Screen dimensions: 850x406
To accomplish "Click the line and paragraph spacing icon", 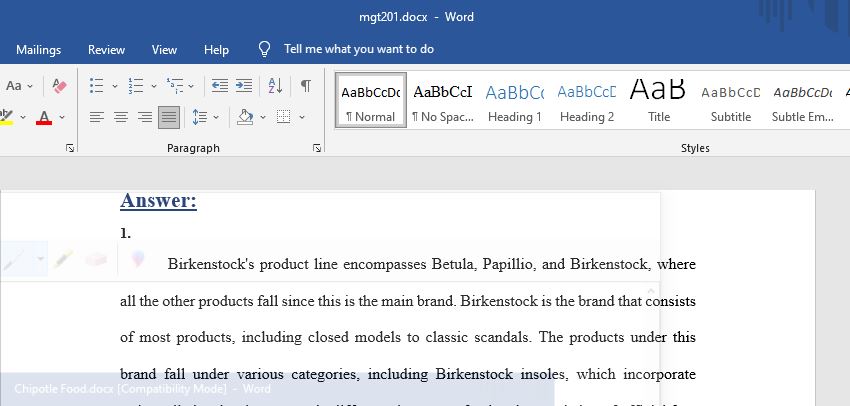I will pyautogui.click(x=200, y=117).
